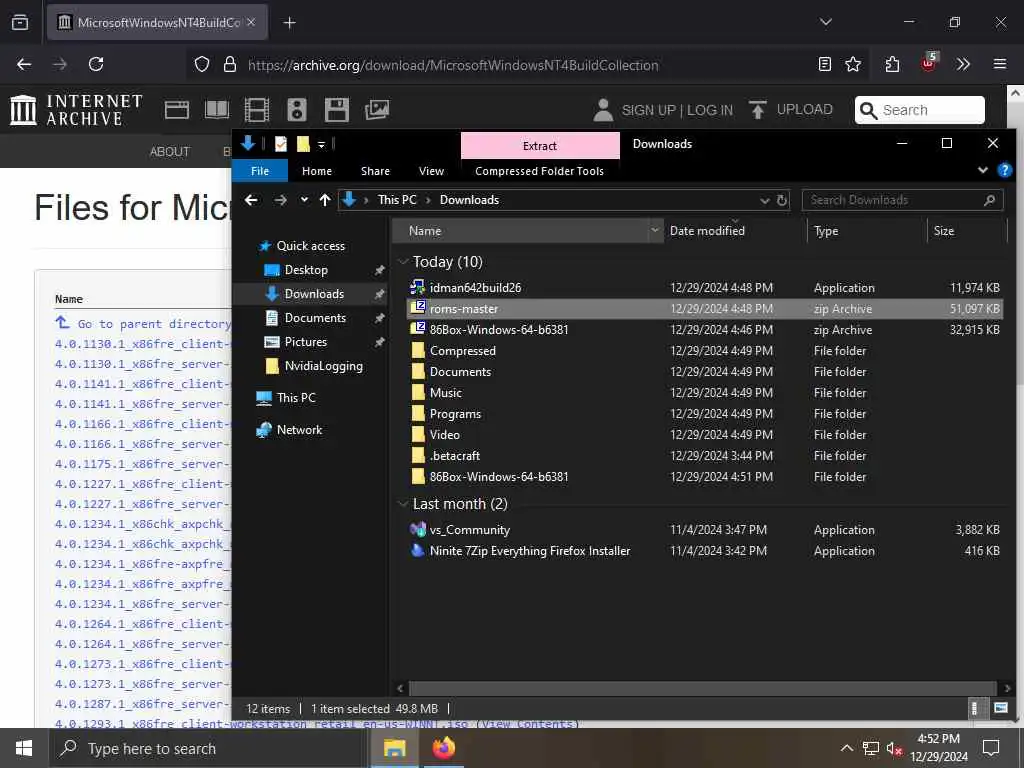Open the Web archive icon in Internet Archive nav
The height and width of the screenshot is (768, 1024).
(176, 110)
